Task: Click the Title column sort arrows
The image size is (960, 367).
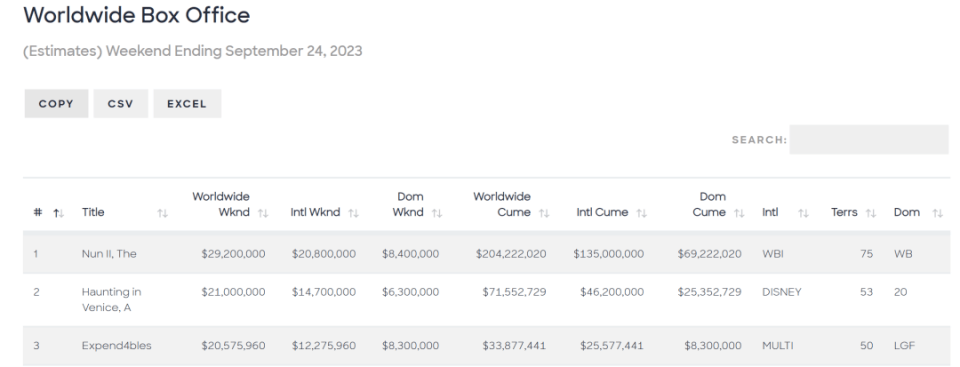Action: click(162, 213)
